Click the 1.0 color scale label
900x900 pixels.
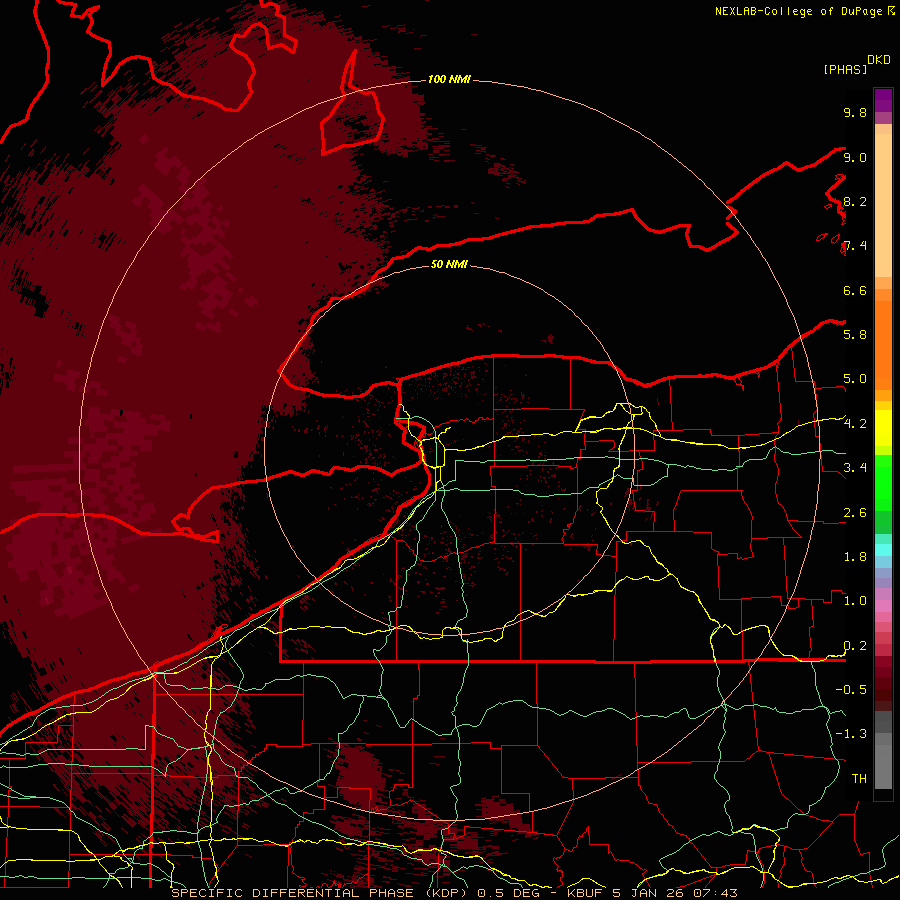(x=855, y=601)
